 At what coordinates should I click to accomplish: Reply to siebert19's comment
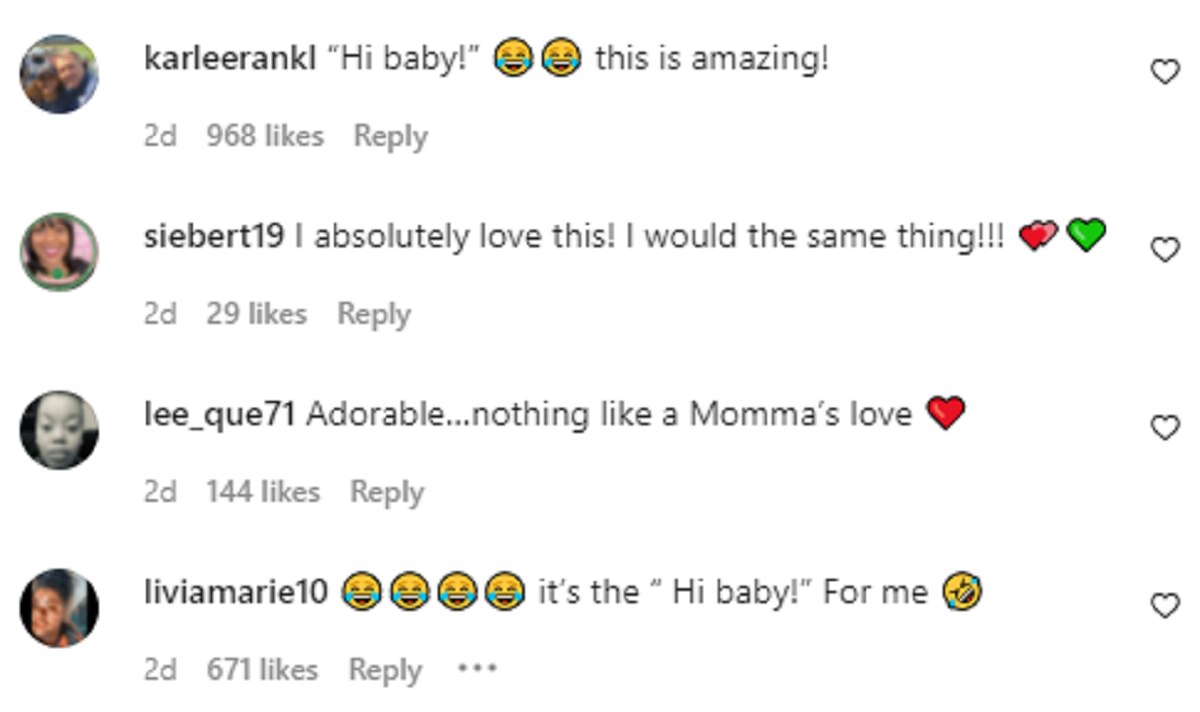click(x=374, y=314)
